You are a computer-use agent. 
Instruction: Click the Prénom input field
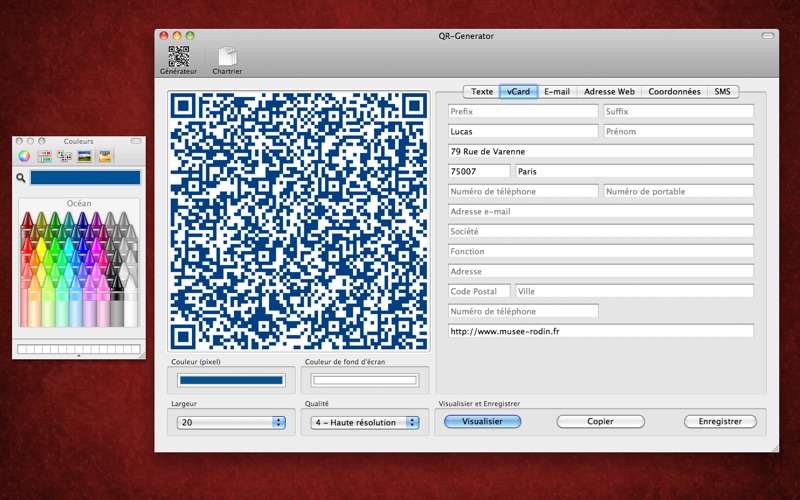click(x=679, y=131)
